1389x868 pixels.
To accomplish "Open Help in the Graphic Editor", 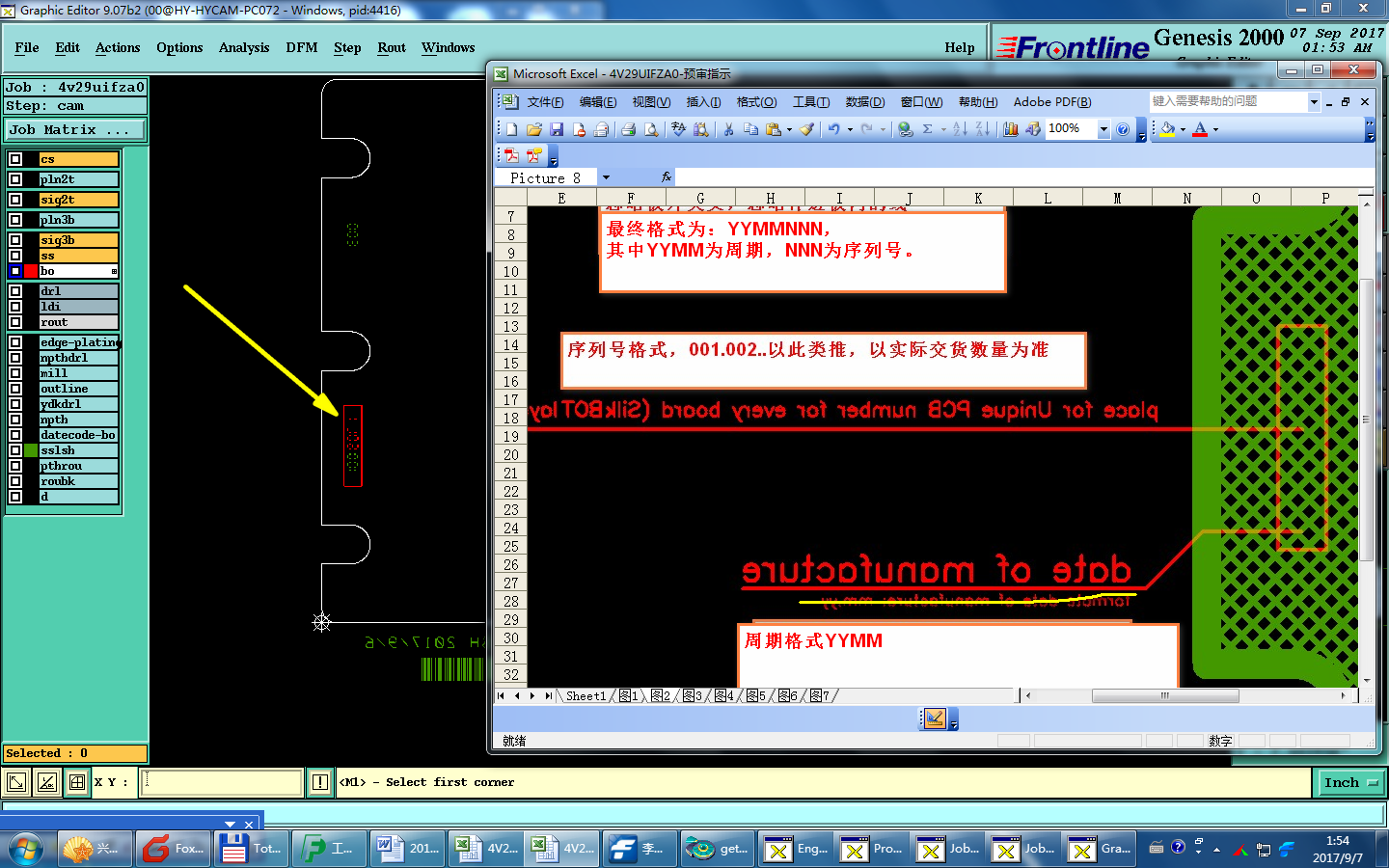I will (960, 47).
